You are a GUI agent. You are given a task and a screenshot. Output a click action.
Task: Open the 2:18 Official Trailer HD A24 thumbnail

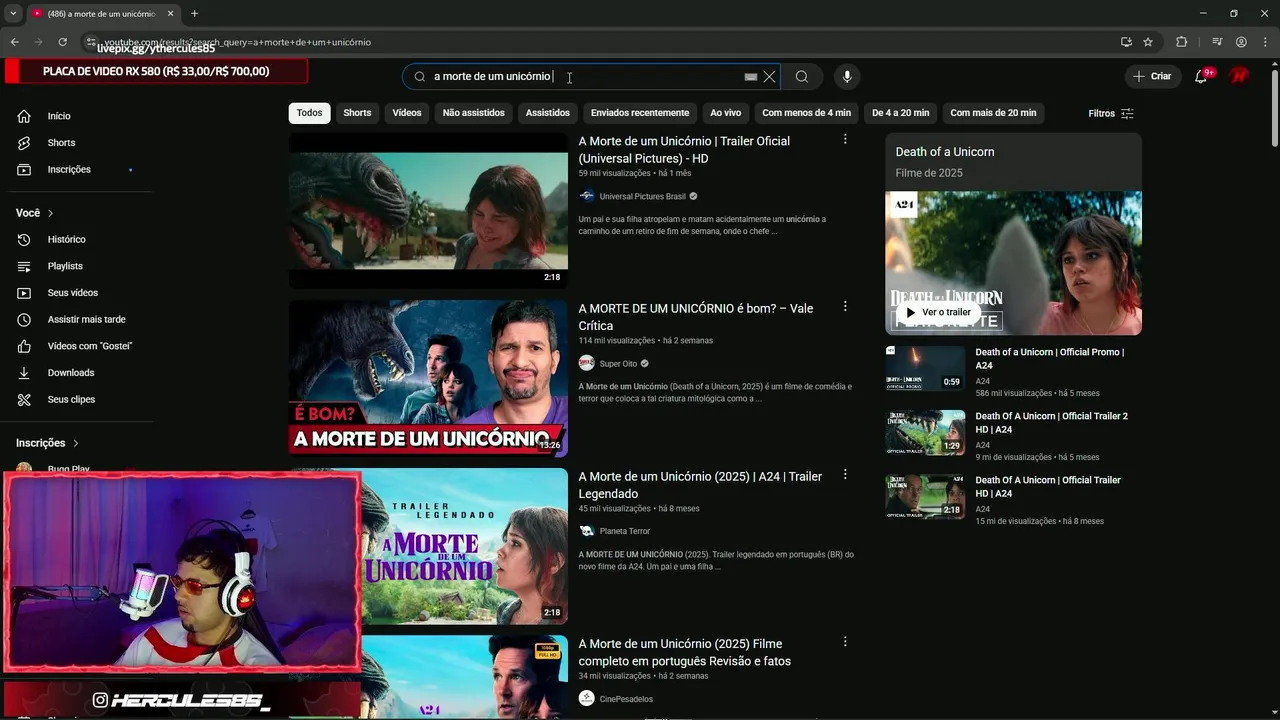(925, 496)
